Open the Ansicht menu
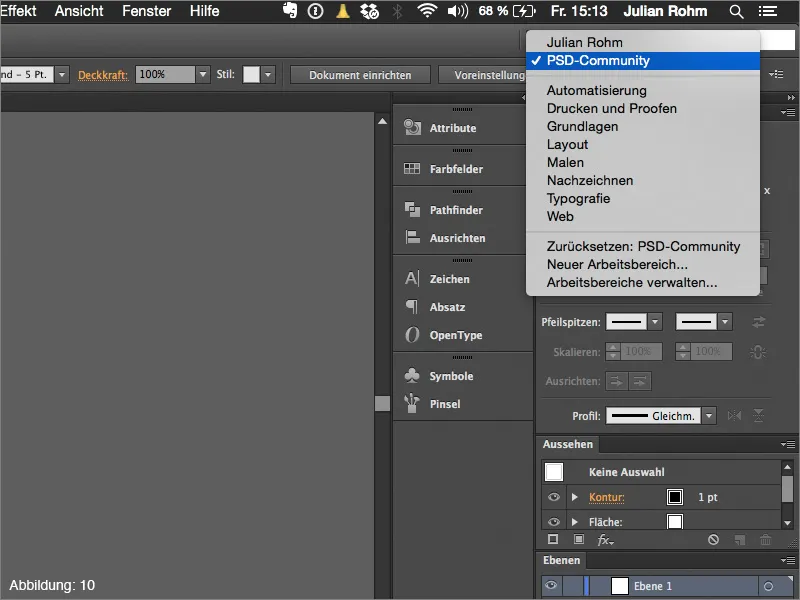800x600 pixels. pyautogui.click(x=79, y=11)
